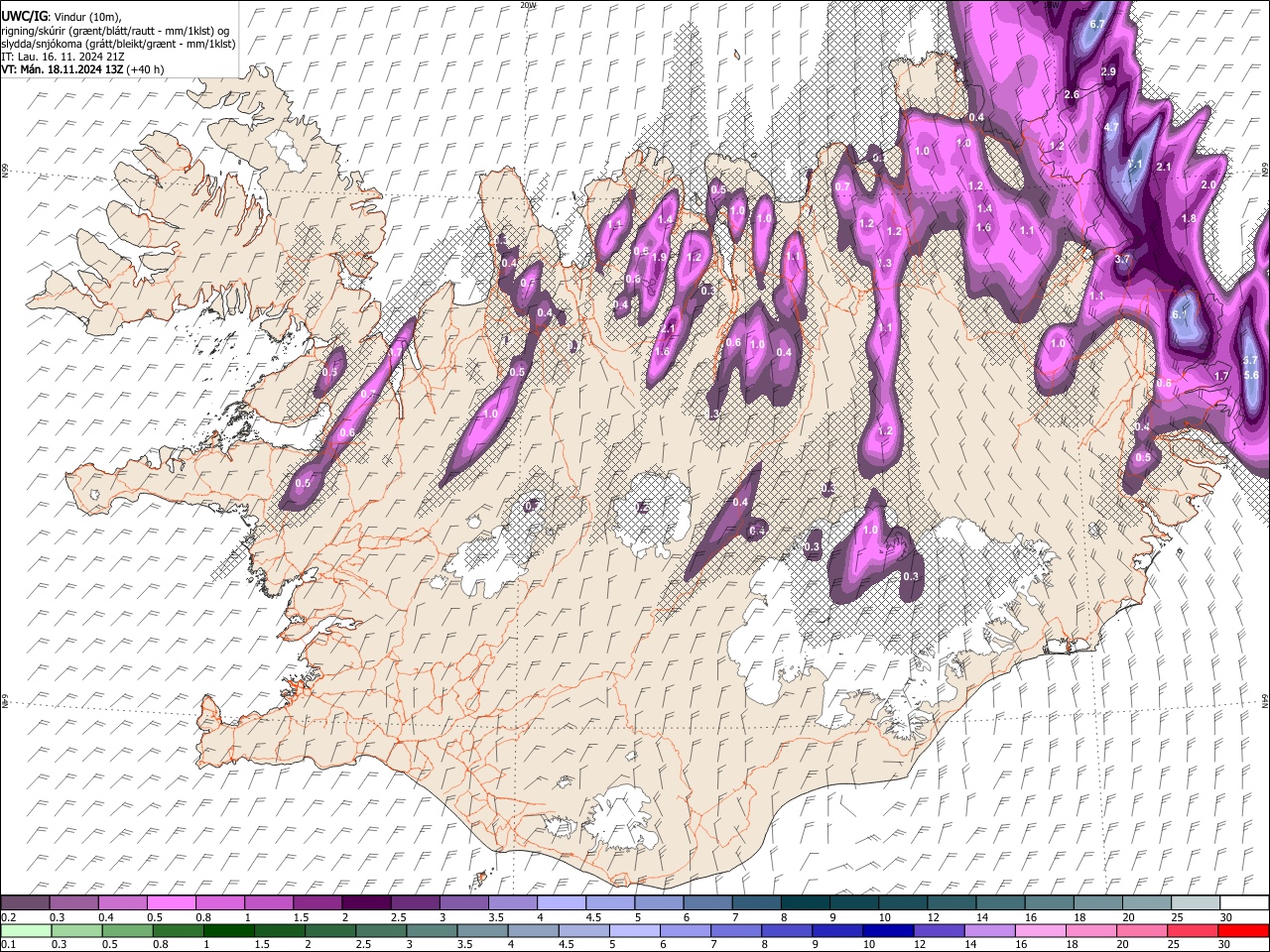
Task: Click the pink 18 swatch in bottom legend row
Action: click(1092, 931)
